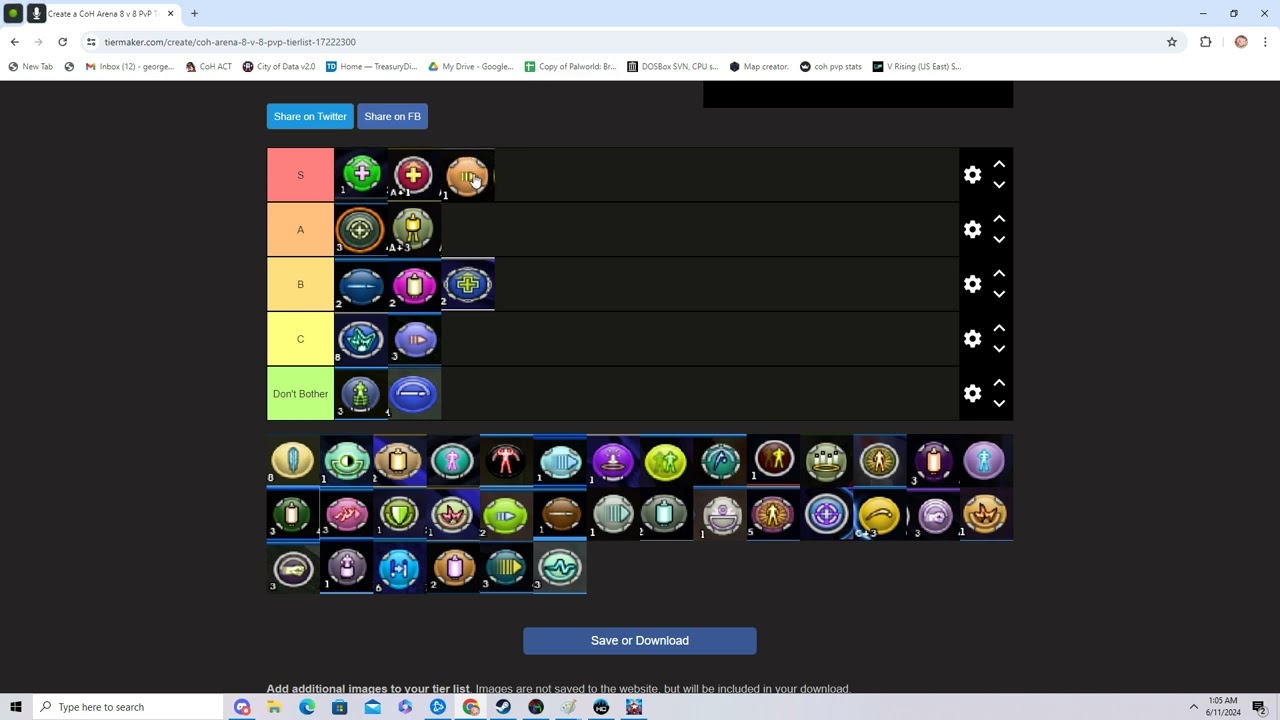Pick the yellow curved line icon
The height and width of the screenshot is (720, 1280).
pos(879,514)
